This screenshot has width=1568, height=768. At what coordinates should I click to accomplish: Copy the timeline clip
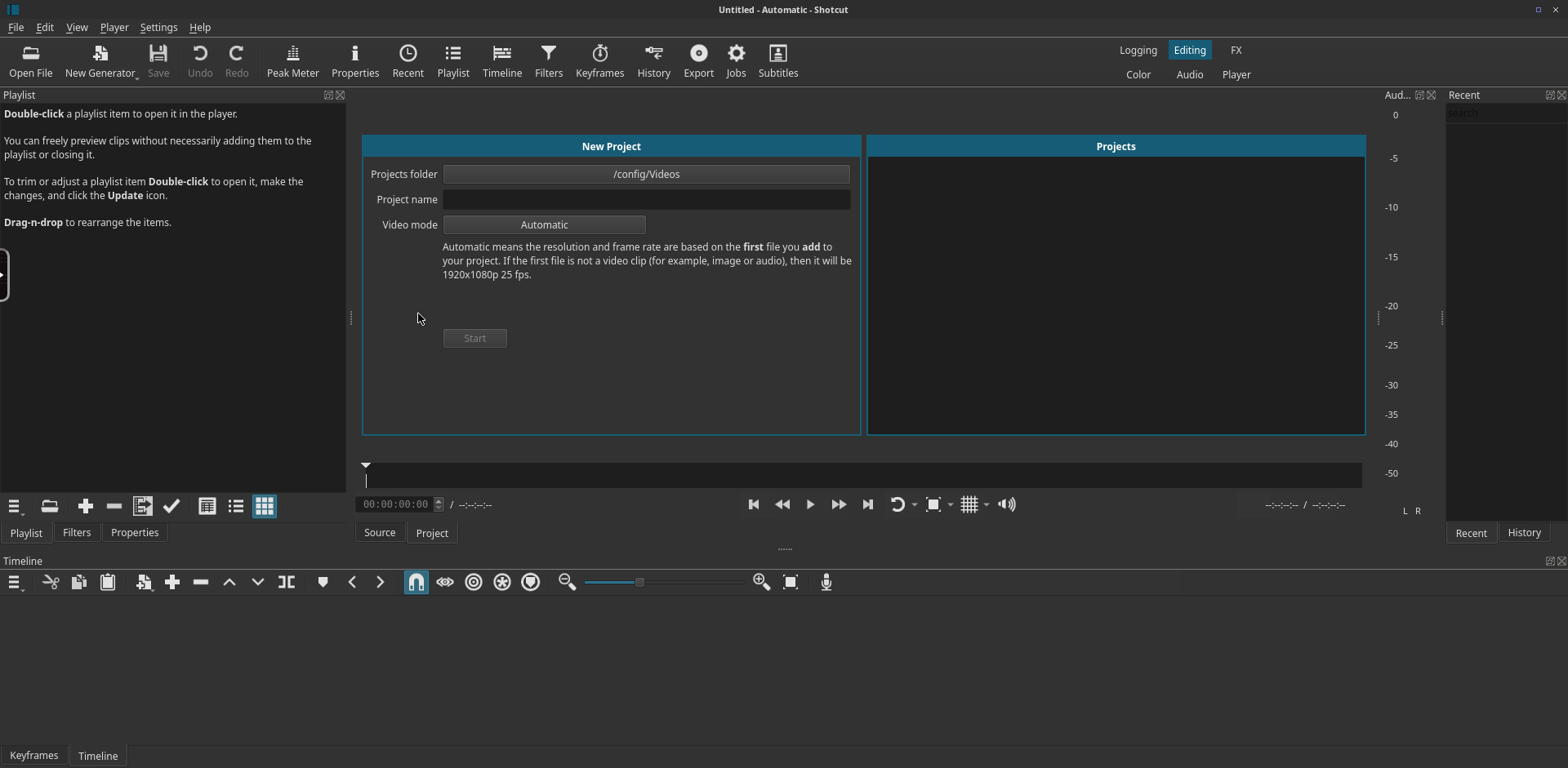click(79, 583)
